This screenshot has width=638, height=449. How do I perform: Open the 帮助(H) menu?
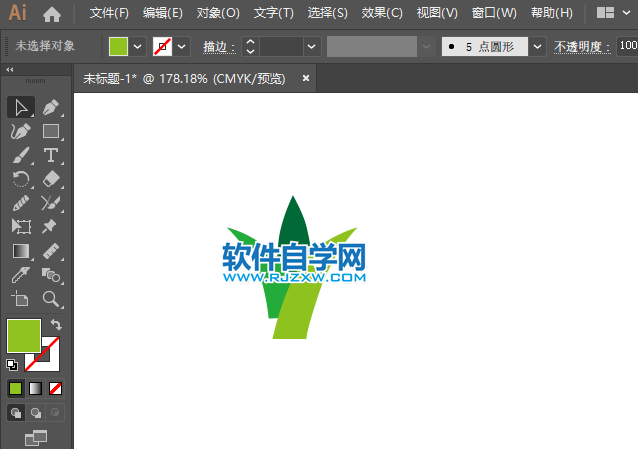[552, 13]
